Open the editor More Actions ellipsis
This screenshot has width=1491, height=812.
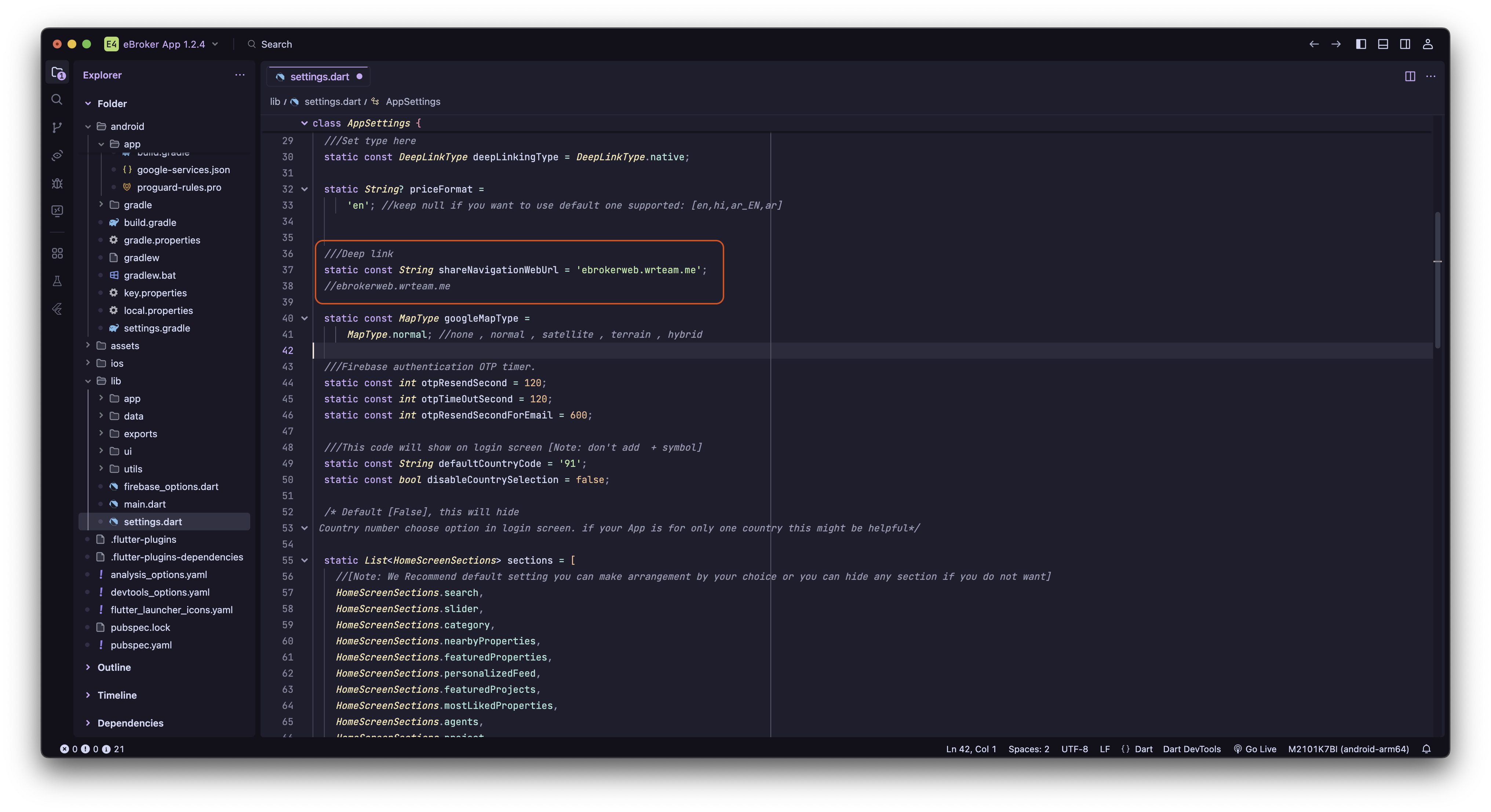[x=1431, y=76]
